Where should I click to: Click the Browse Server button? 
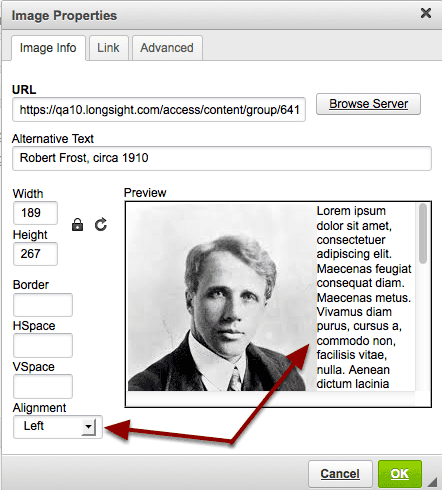(x=368, y=104)
